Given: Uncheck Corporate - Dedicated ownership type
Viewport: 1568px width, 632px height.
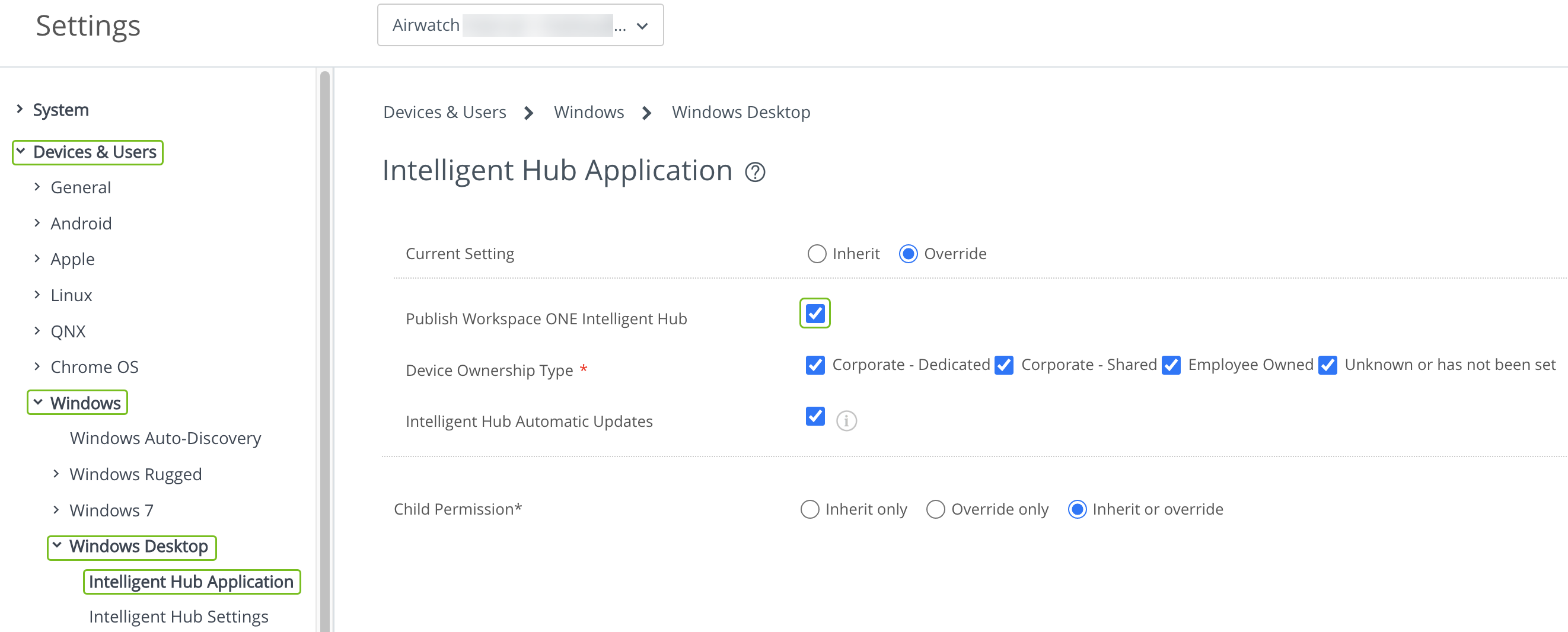Looking at the screenshot, I should (x=814, y=365).
